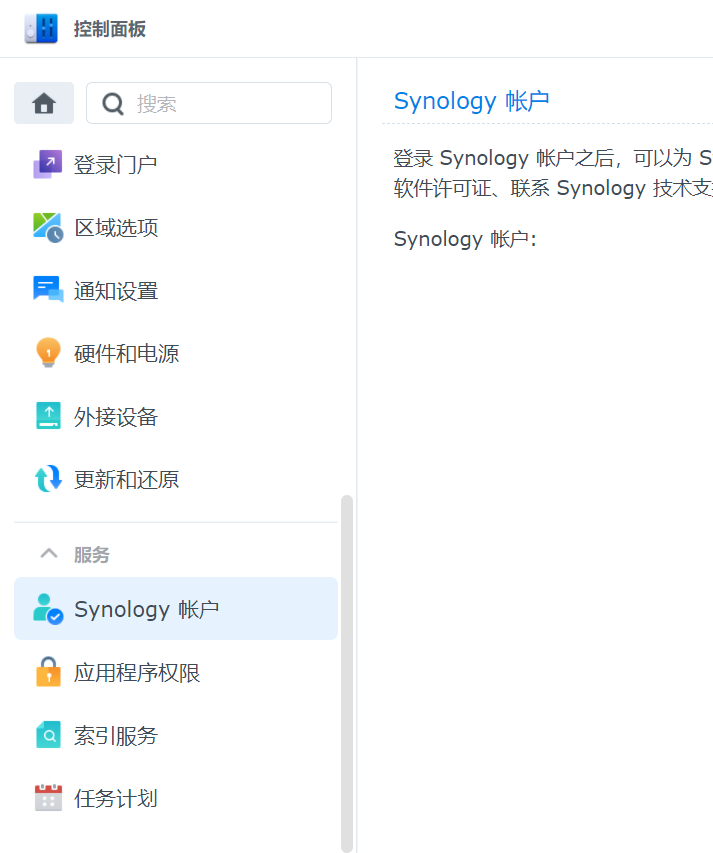Click the 服务 section header text
The image size is (713, 853).
92,554
